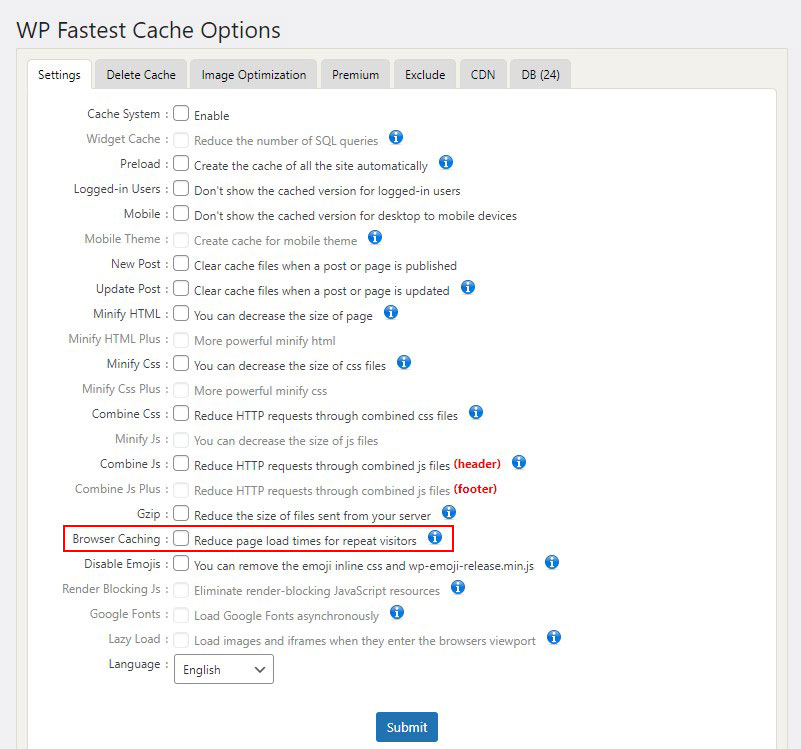The width and height of the screenshot is (801, 749).
Task: Click the 'Reduce the size of files sent from your server' text
Action: click(x=312, y=516)
